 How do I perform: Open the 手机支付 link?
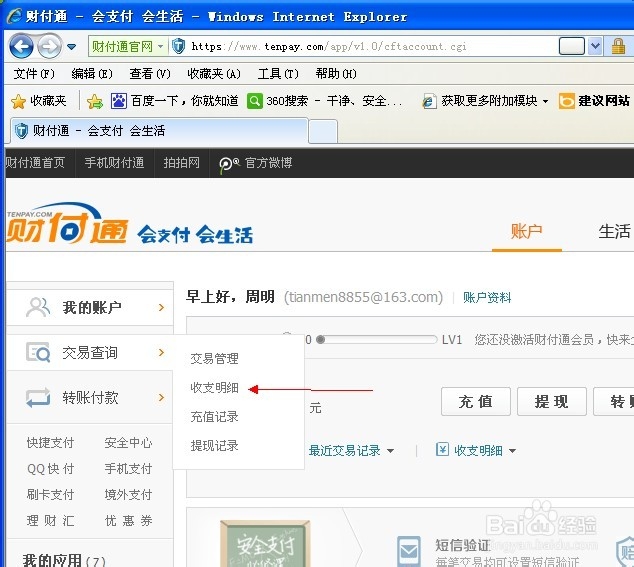(x=128, y=468)
